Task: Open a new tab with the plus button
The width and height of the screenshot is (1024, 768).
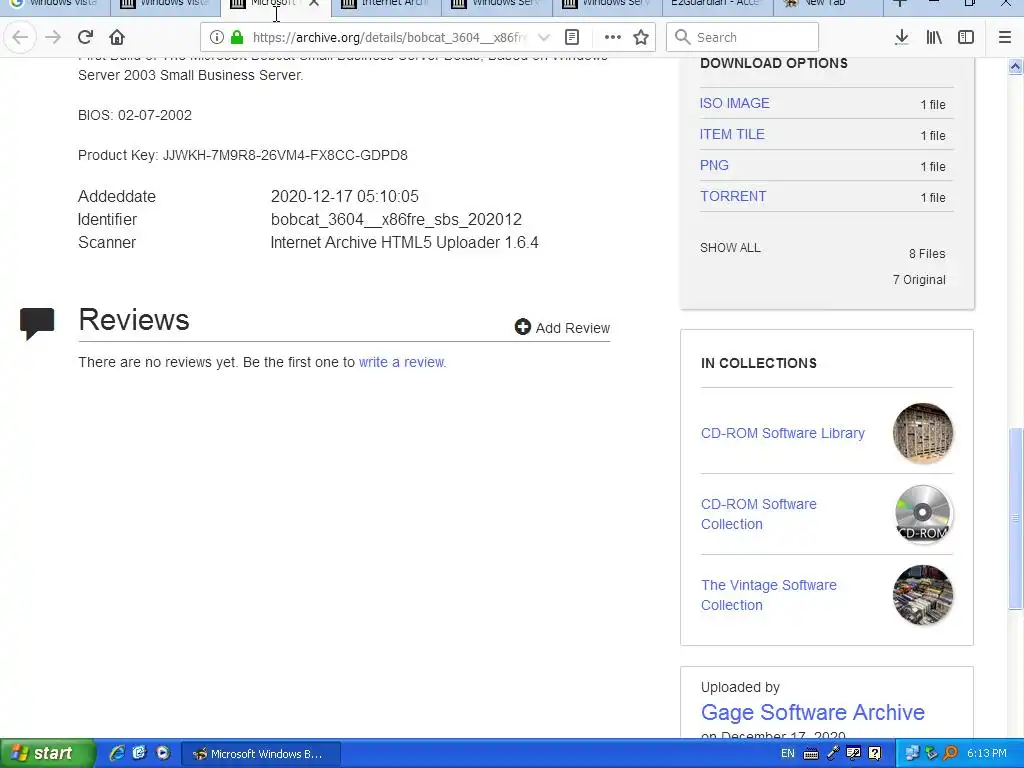Action: tap(900, 3)
